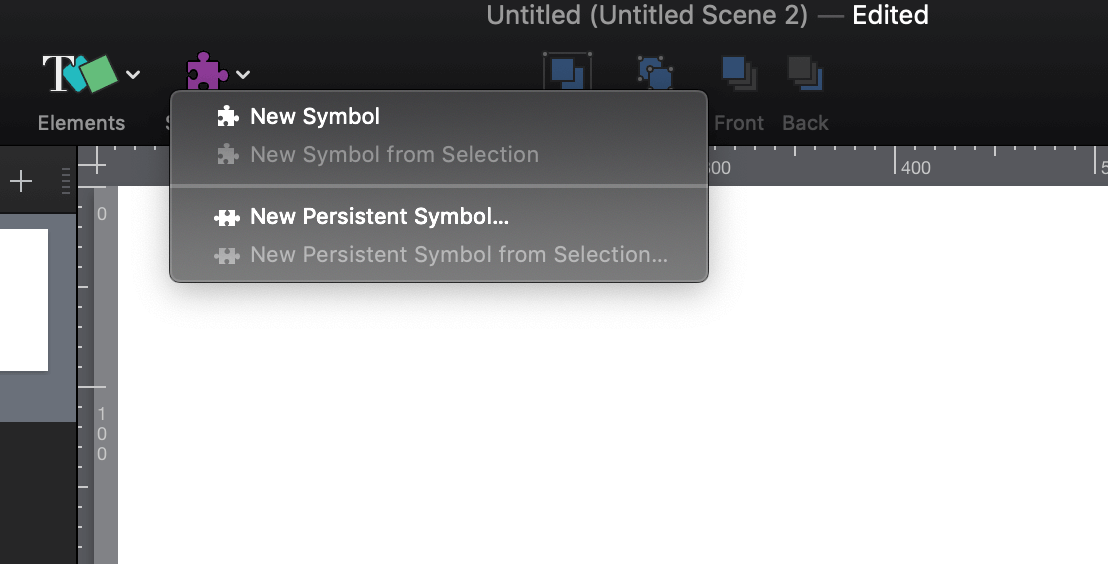Open the Elements insert tool
Viewport: 1108px width, 564px height.
tap(80, 73)
